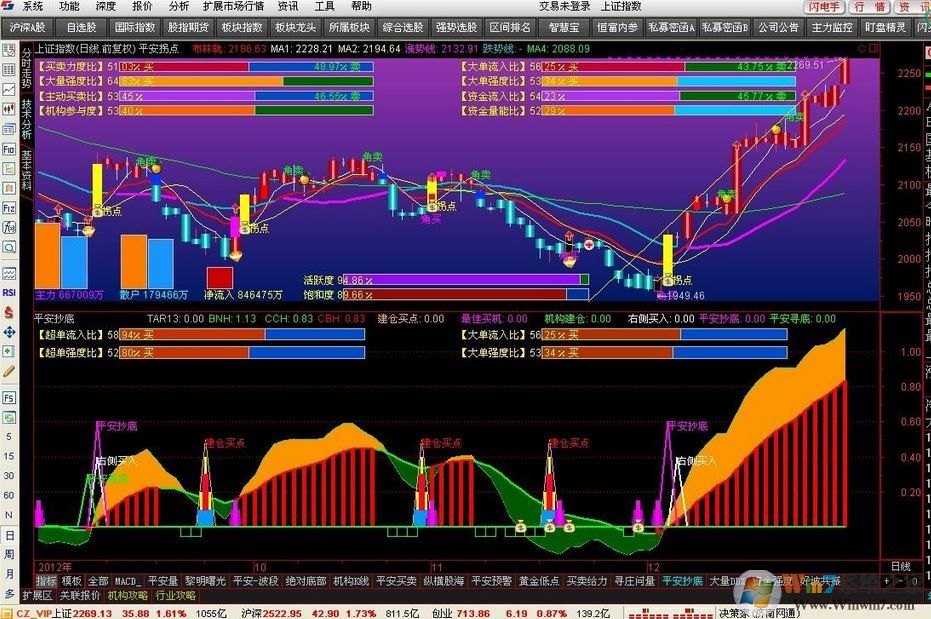This screenshot has height=619, width=931.
Task: Switch to 技术分析 vertical tab
Action: pyautogui.click(x=27, y=119)
